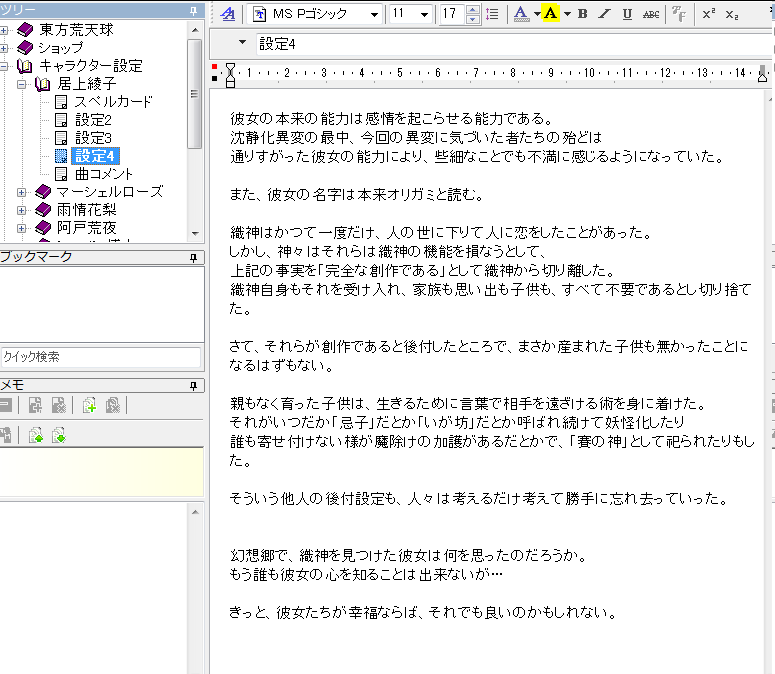Open the 曲コメント page

104,174
